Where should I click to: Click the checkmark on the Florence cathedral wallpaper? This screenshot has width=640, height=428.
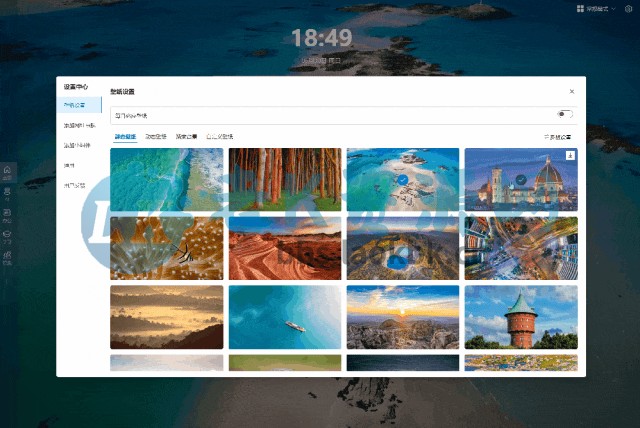[520, 179]
